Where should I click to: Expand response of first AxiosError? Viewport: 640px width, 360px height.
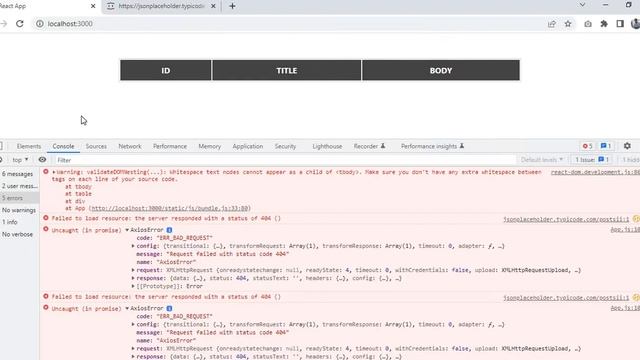click(x=133, y=278)
